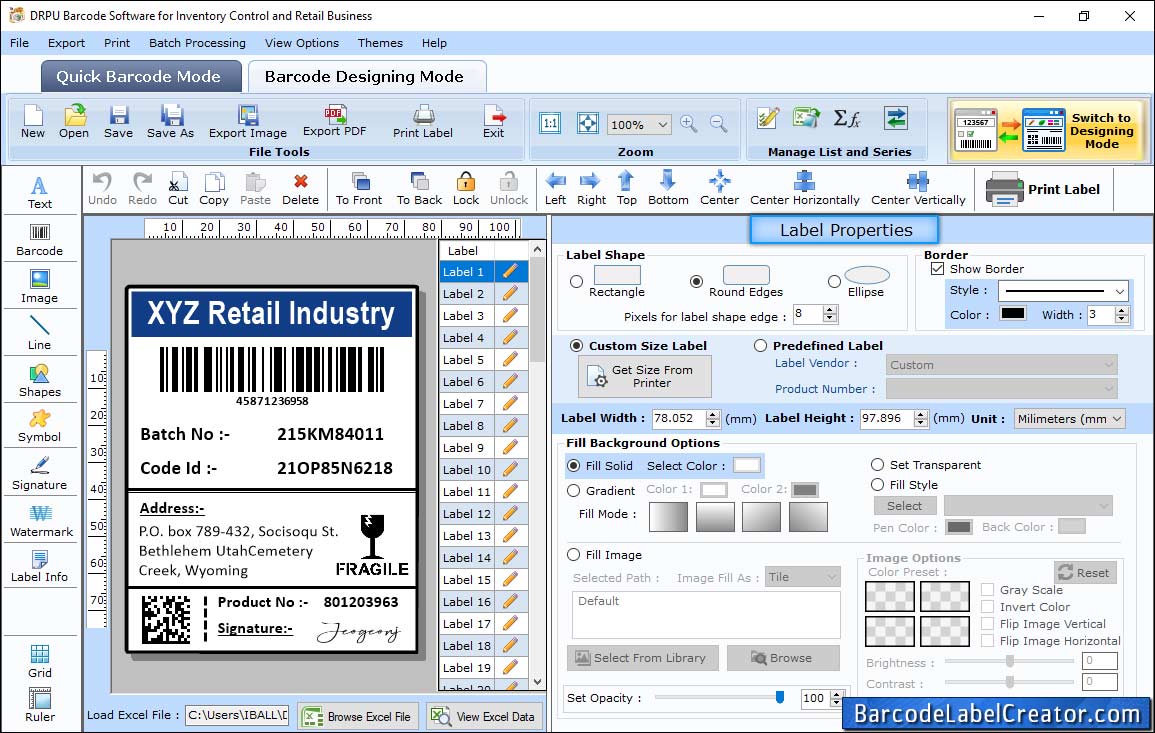Click Browse Excel File button
This screenshot has height=733, width=1155.
(358, 716)
